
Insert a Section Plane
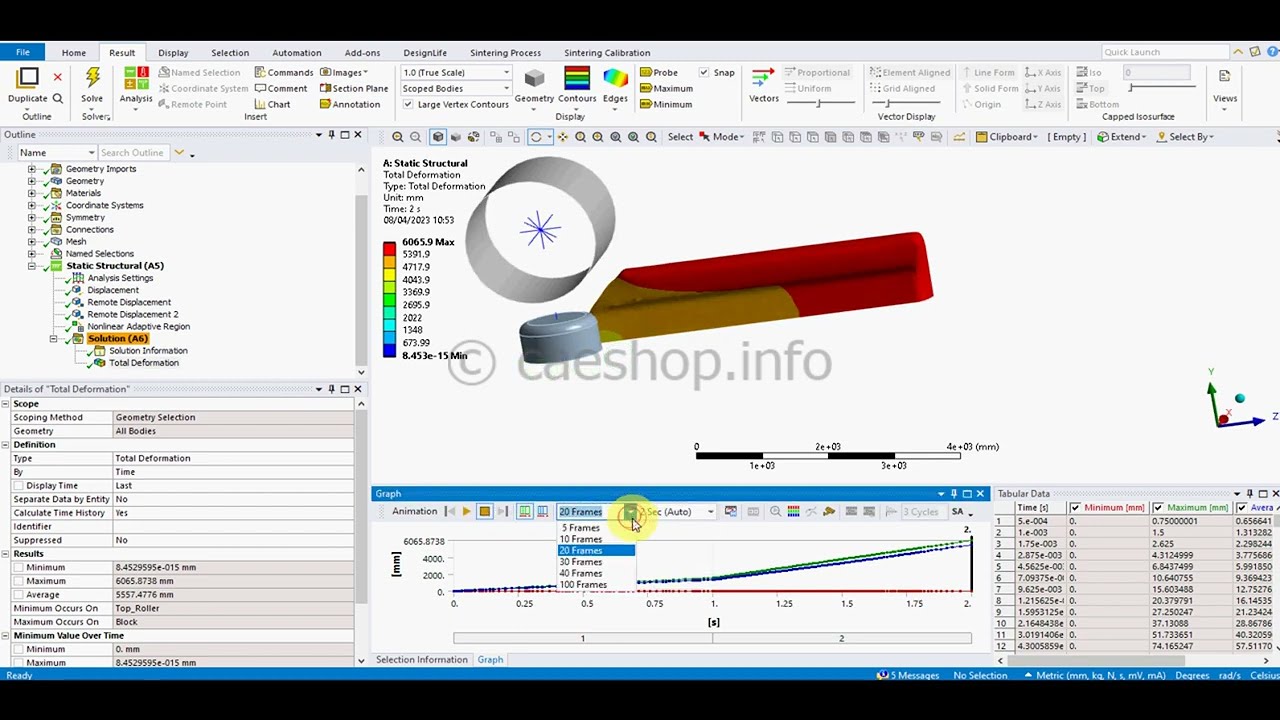coord(354,88)
